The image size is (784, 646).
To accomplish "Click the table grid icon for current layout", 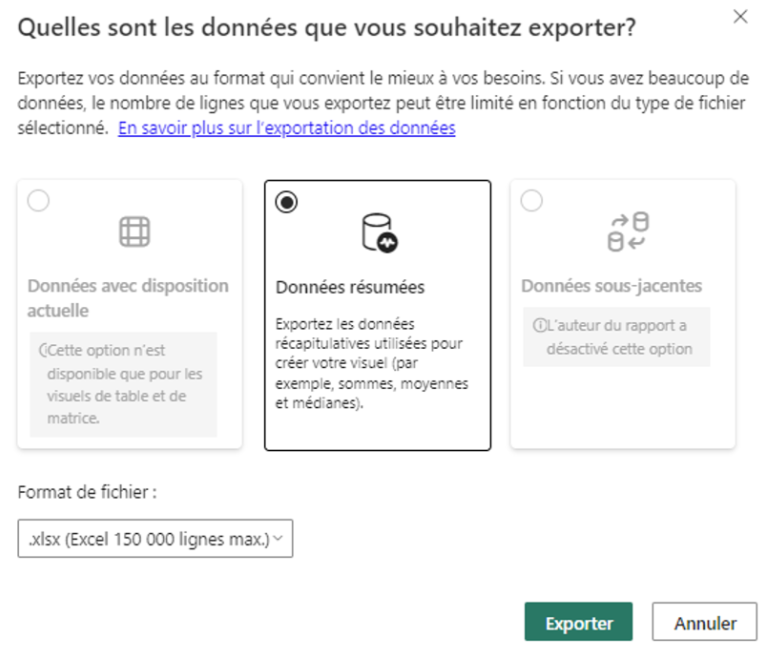I will pyautogui.click(x=134, y=231).
